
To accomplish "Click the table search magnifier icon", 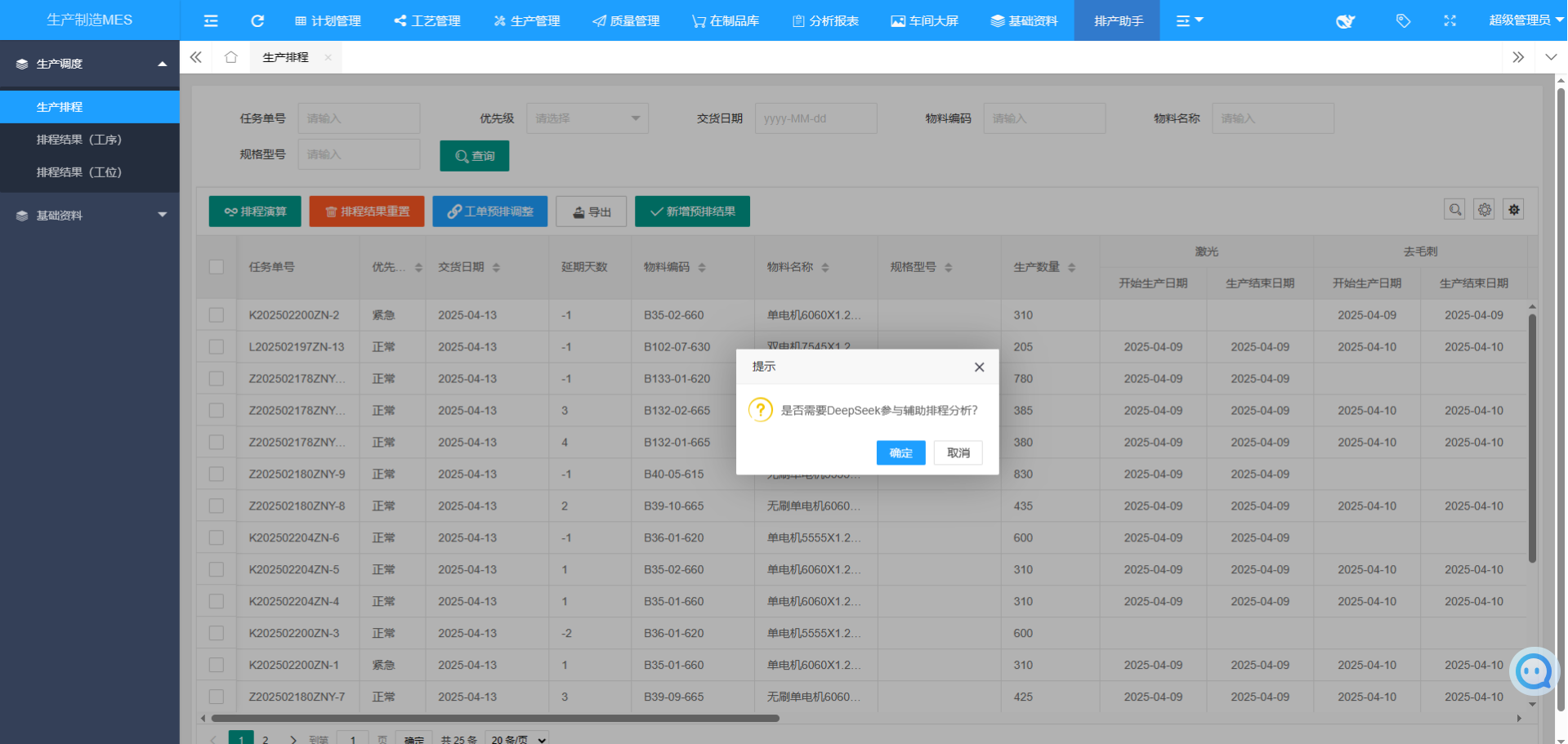I will click(1454, 210).
